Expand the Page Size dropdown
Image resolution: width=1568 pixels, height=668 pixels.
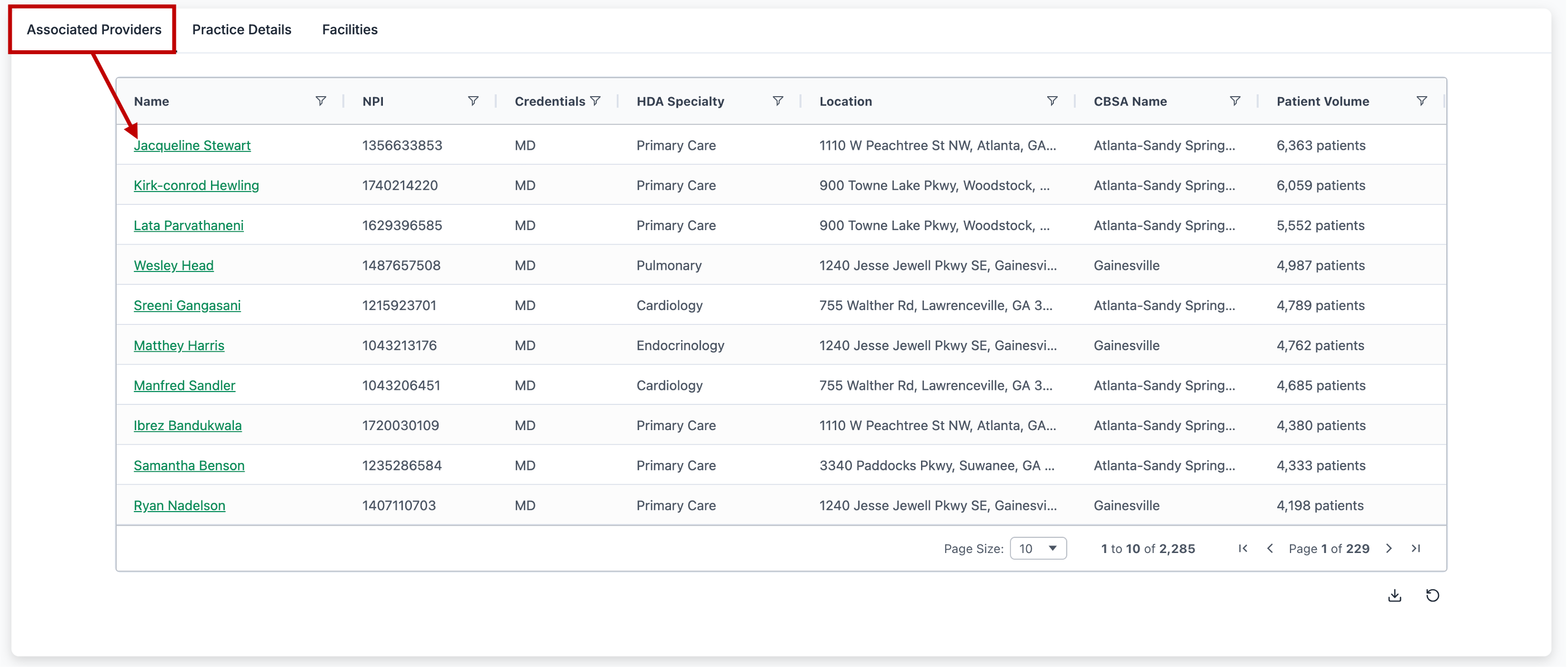click(x=1038, y=548)
